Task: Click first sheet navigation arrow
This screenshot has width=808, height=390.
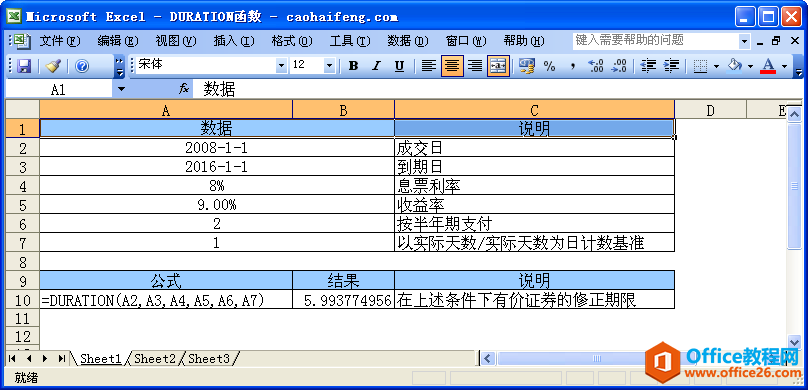Action: 12,358
